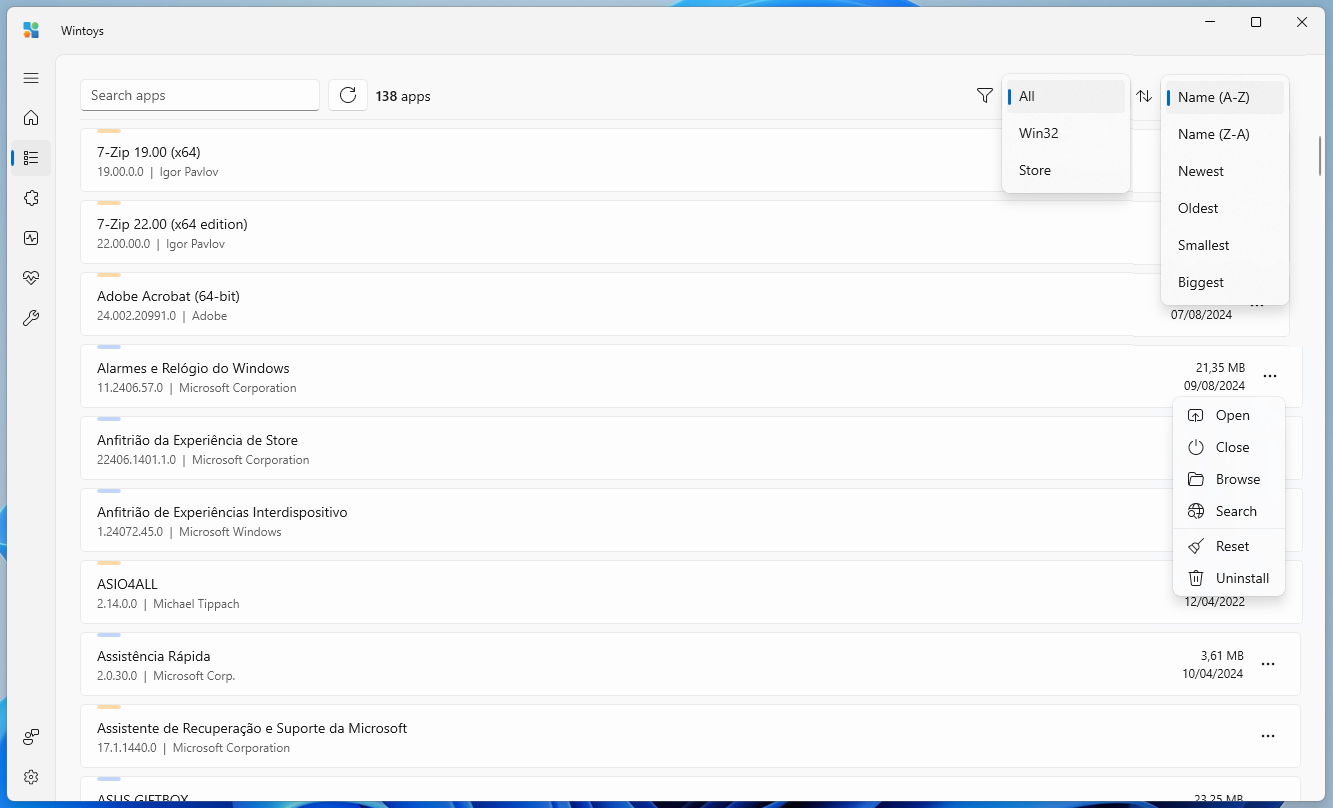Click the 21,35 MB size value

(1220, 367)
